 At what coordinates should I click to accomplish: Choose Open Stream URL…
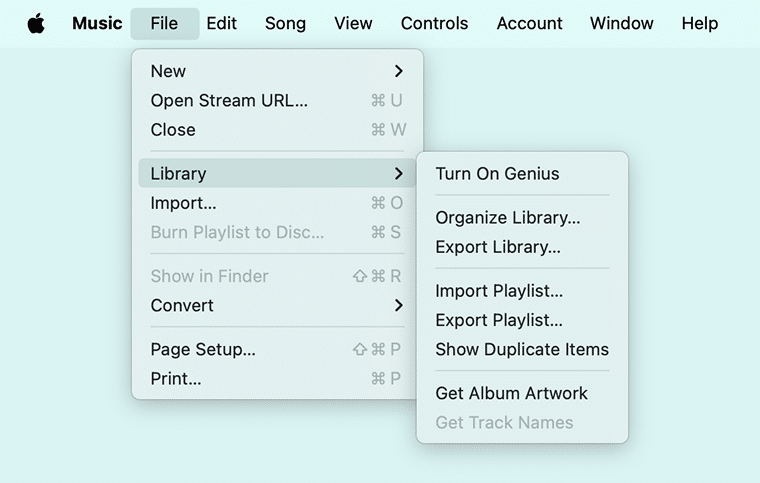point(277,100)
